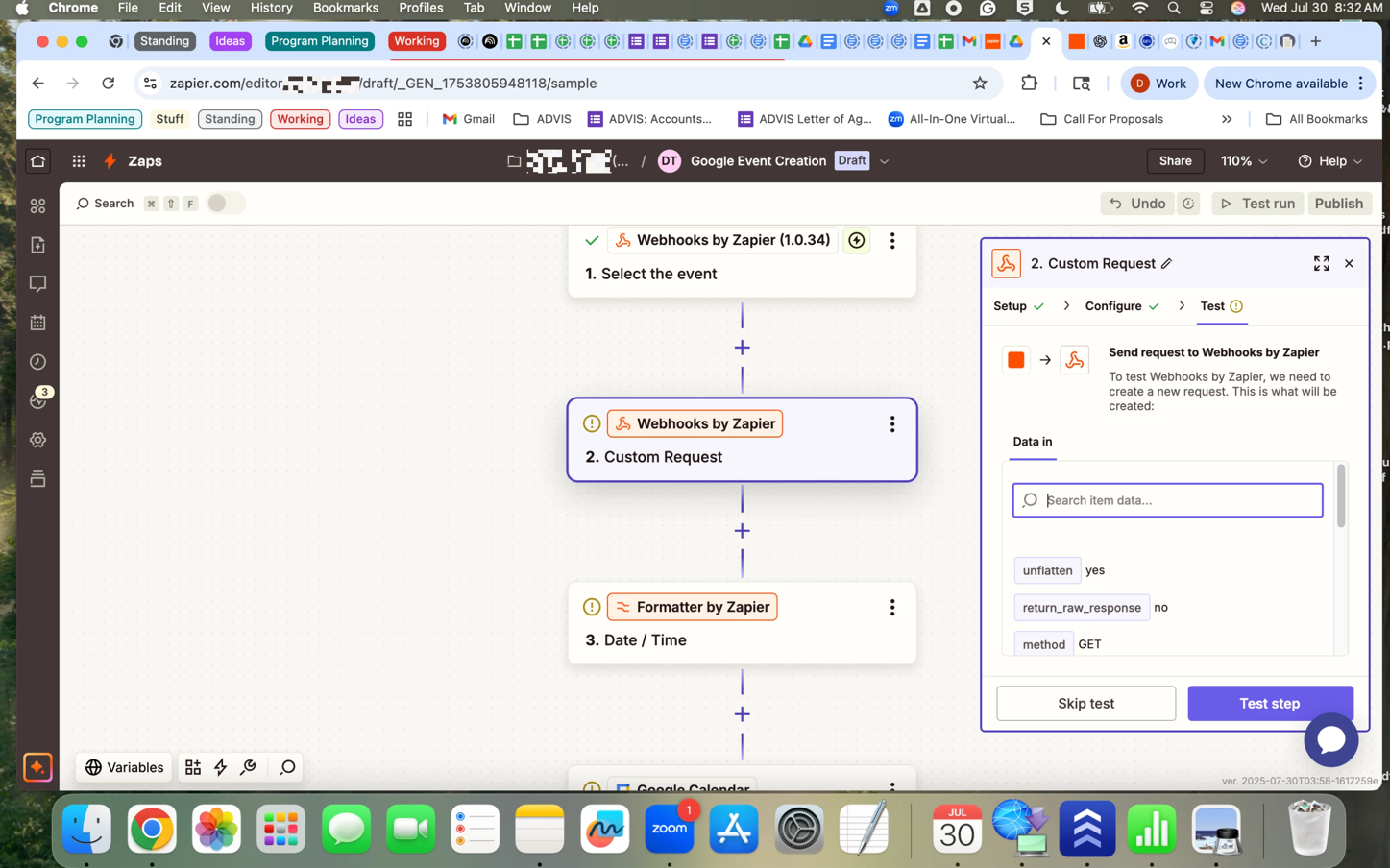
Task: Close the Custom Request panel
Action: (x=1349, y=264)
